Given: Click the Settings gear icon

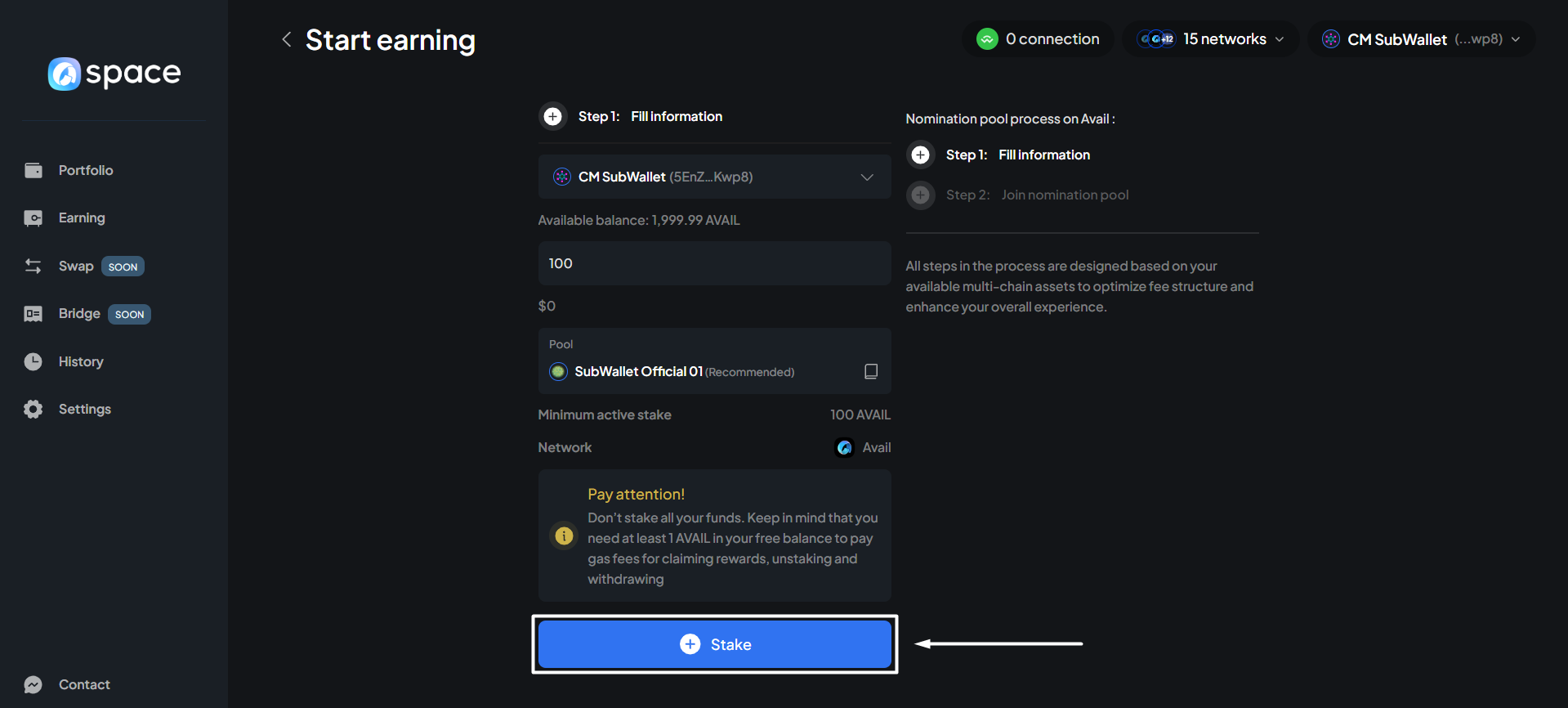Looking at the screenshot, I should click(34, 409).
